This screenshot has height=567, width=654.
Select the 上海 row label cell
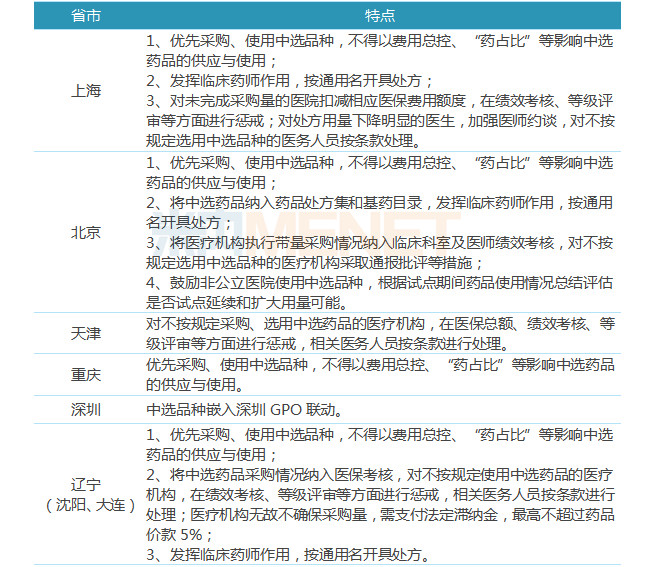(86, 91)
